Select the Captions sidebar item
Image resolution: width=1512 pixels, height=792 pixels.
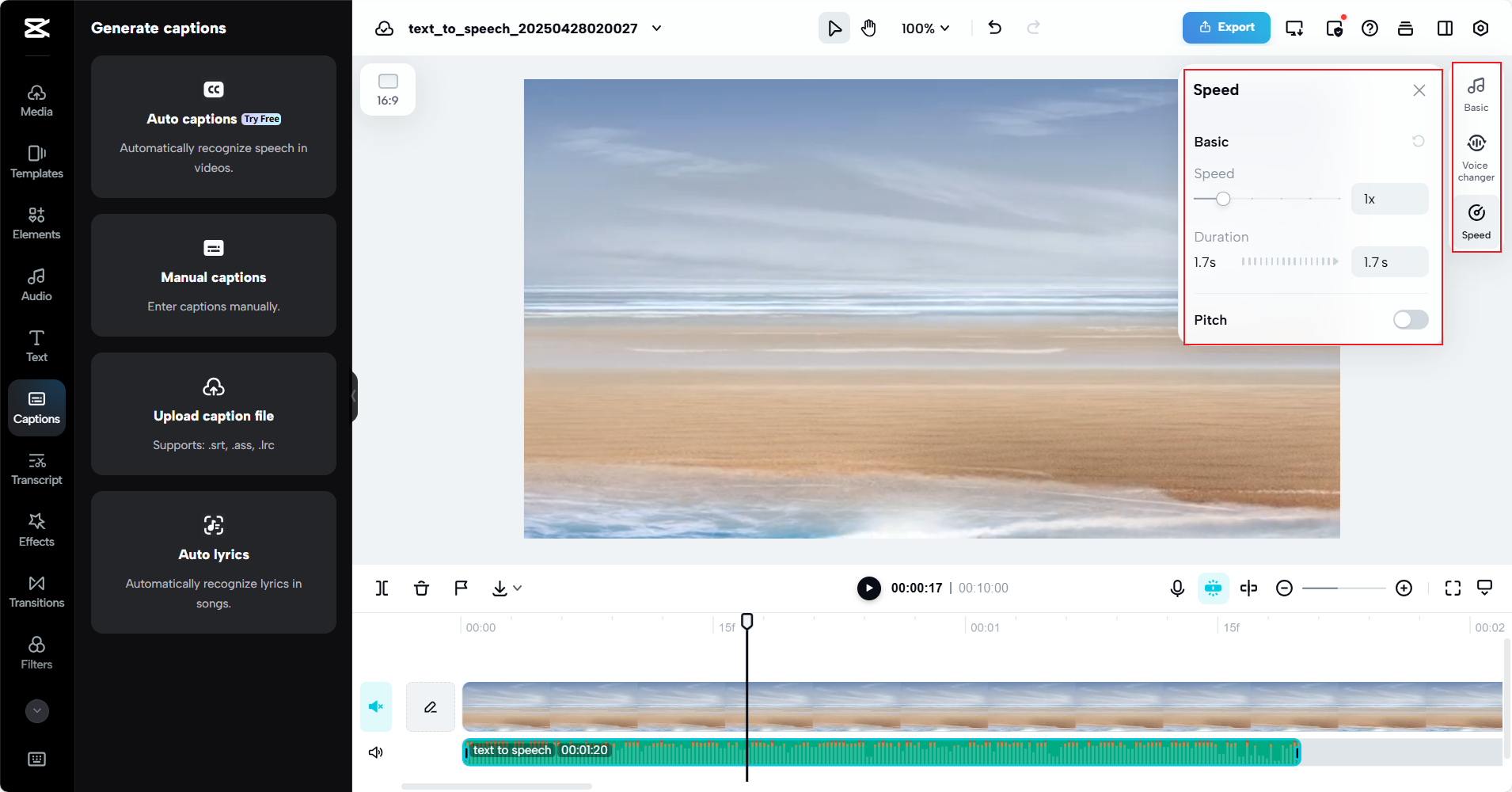(x=36, y=408)
